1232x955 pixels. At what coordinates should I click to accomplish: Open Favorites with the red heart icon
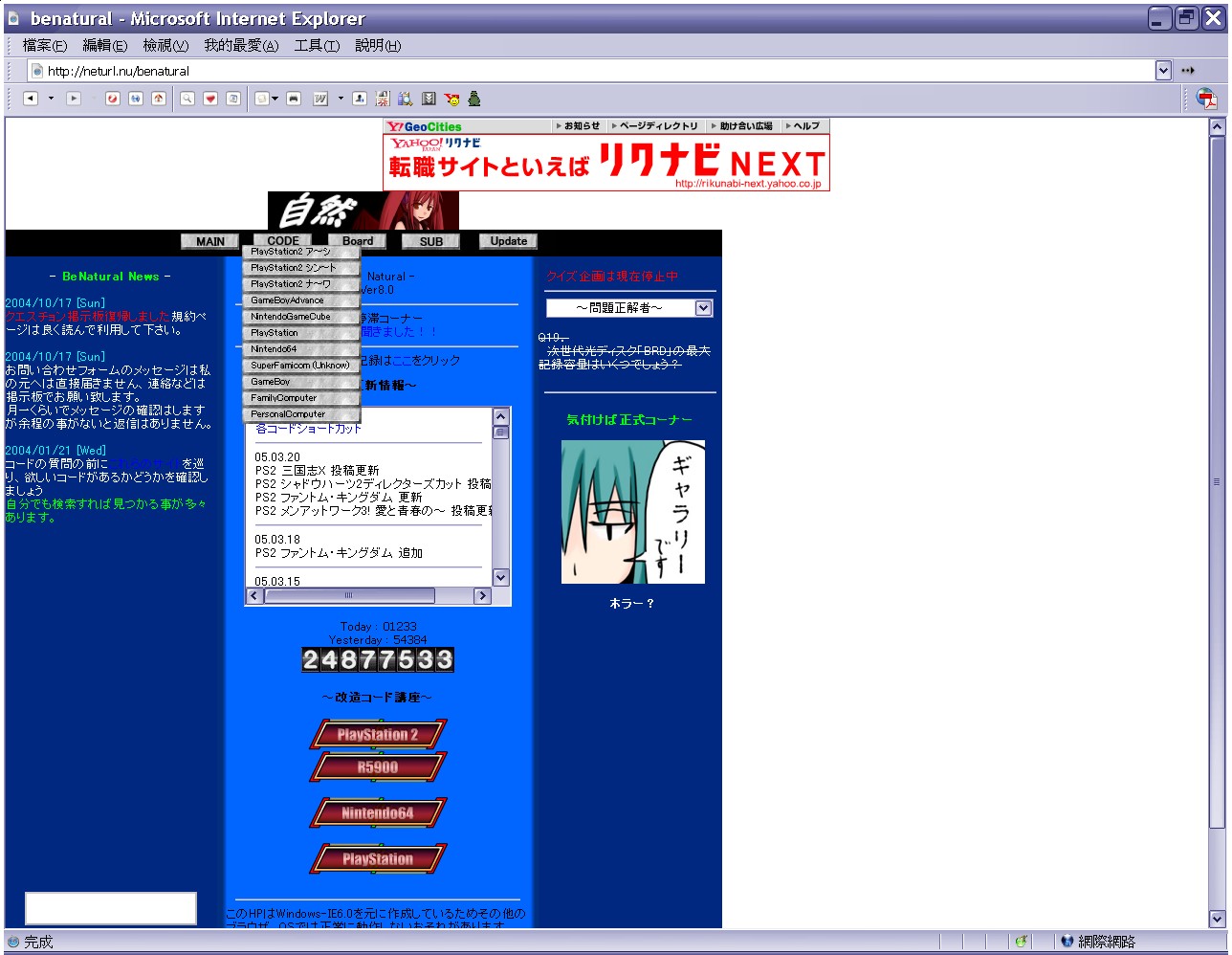point(210,99)
